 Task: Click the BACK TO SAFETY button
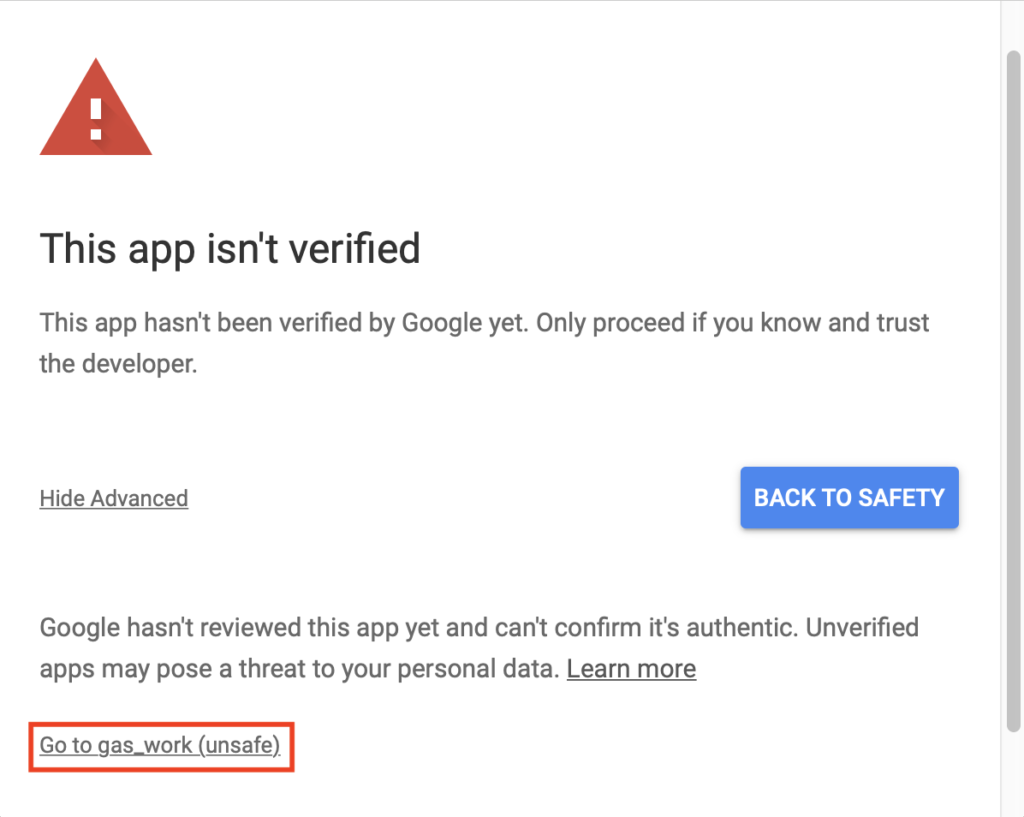click(x=849, y=498)
